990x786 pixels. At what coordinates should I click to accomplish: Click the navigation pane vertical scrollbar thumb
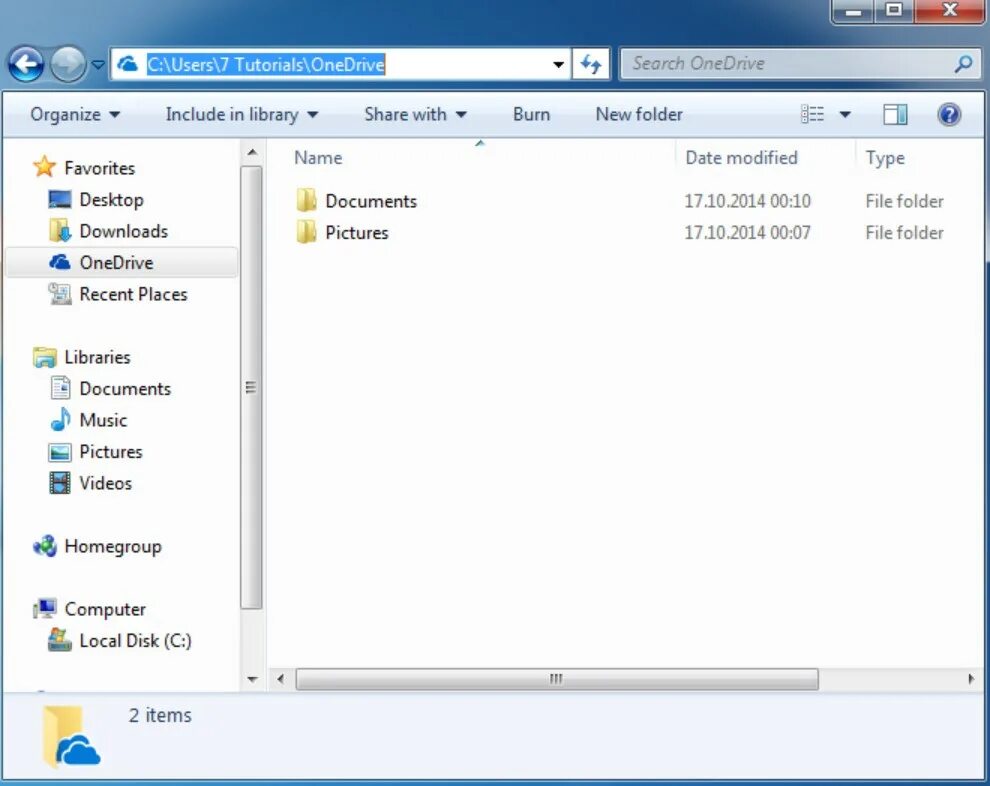[252, 388]
